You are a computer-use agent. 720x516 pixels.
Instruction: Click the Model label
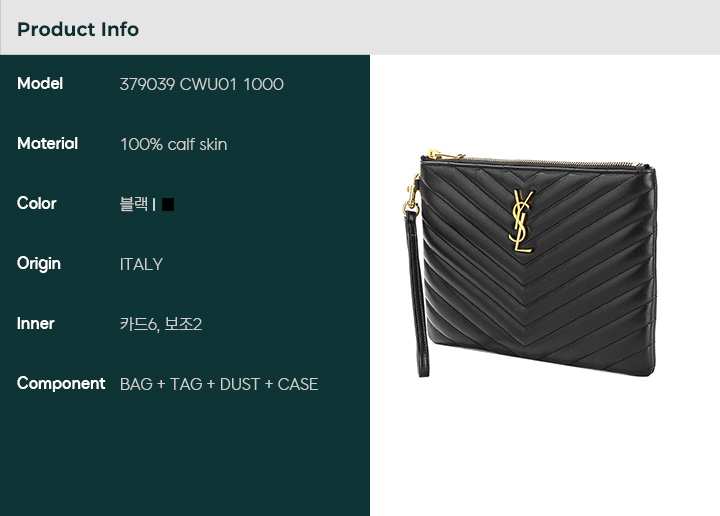tap(40, 84)
